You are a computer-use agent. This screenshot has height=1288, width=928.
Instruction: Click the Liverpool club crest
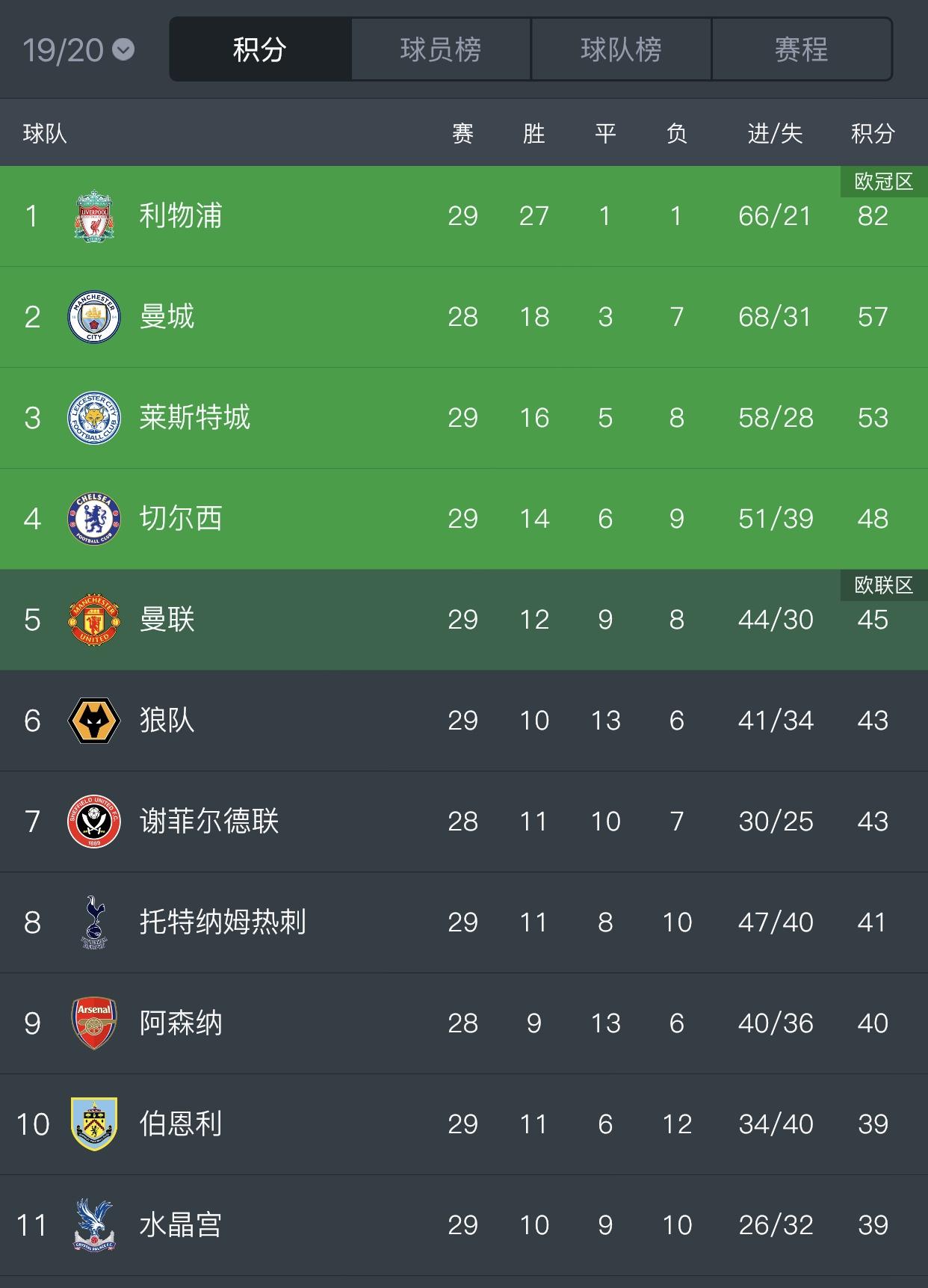point(94,216)
